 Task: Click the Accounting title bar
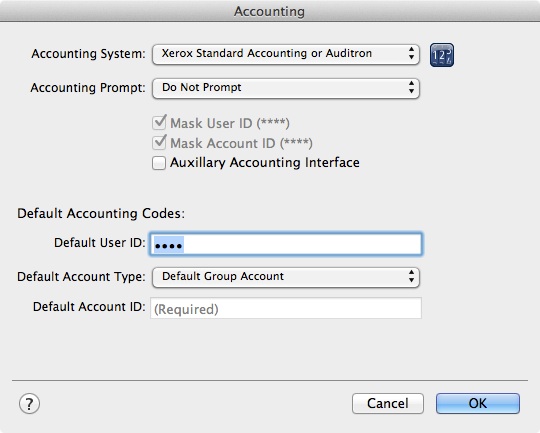pyautogui.click(x=270, y=11)
